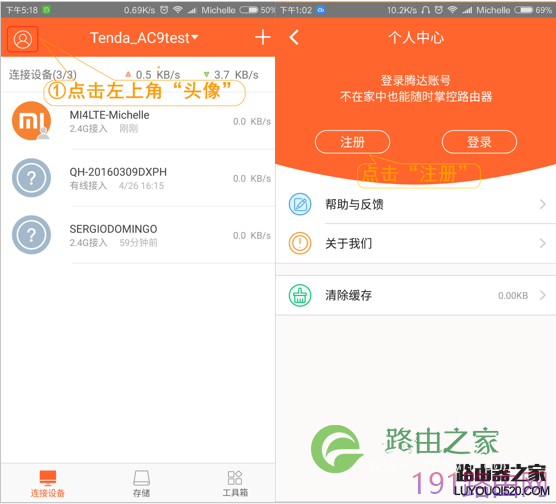
Task: Tap the question-mark icon beside QH-20160309DXPH
Action: click(31, 177)
